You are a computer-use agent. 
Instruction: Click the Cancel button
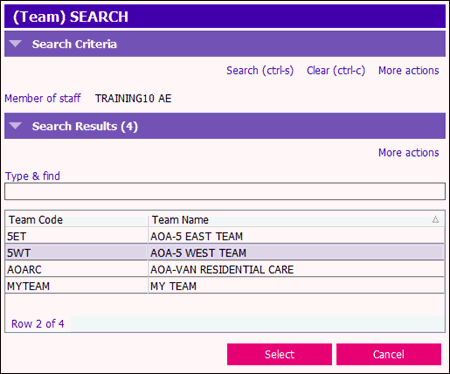389,354
